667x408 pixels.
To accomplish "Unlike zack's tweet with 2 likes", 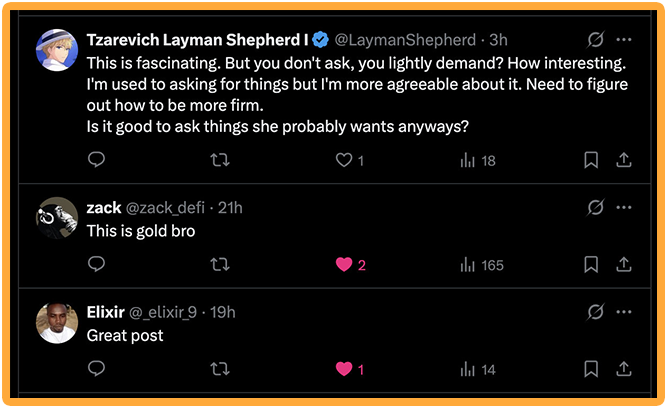I will click(344, 265).
